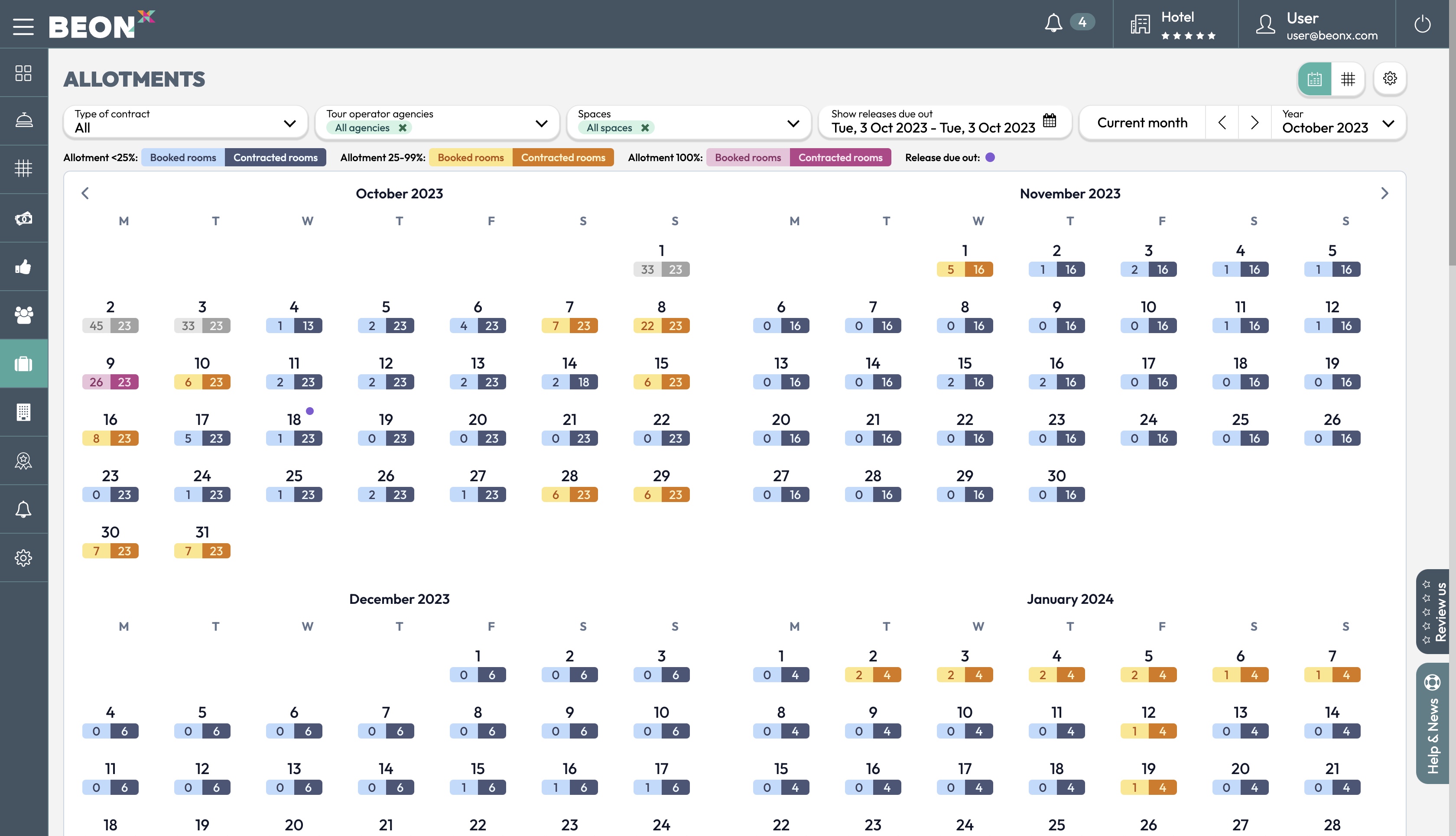Image resolution: width=1456 pixels, height=836 pixels.
Task: Click calendar panel left chevron
Action: [x=85, y=194]
